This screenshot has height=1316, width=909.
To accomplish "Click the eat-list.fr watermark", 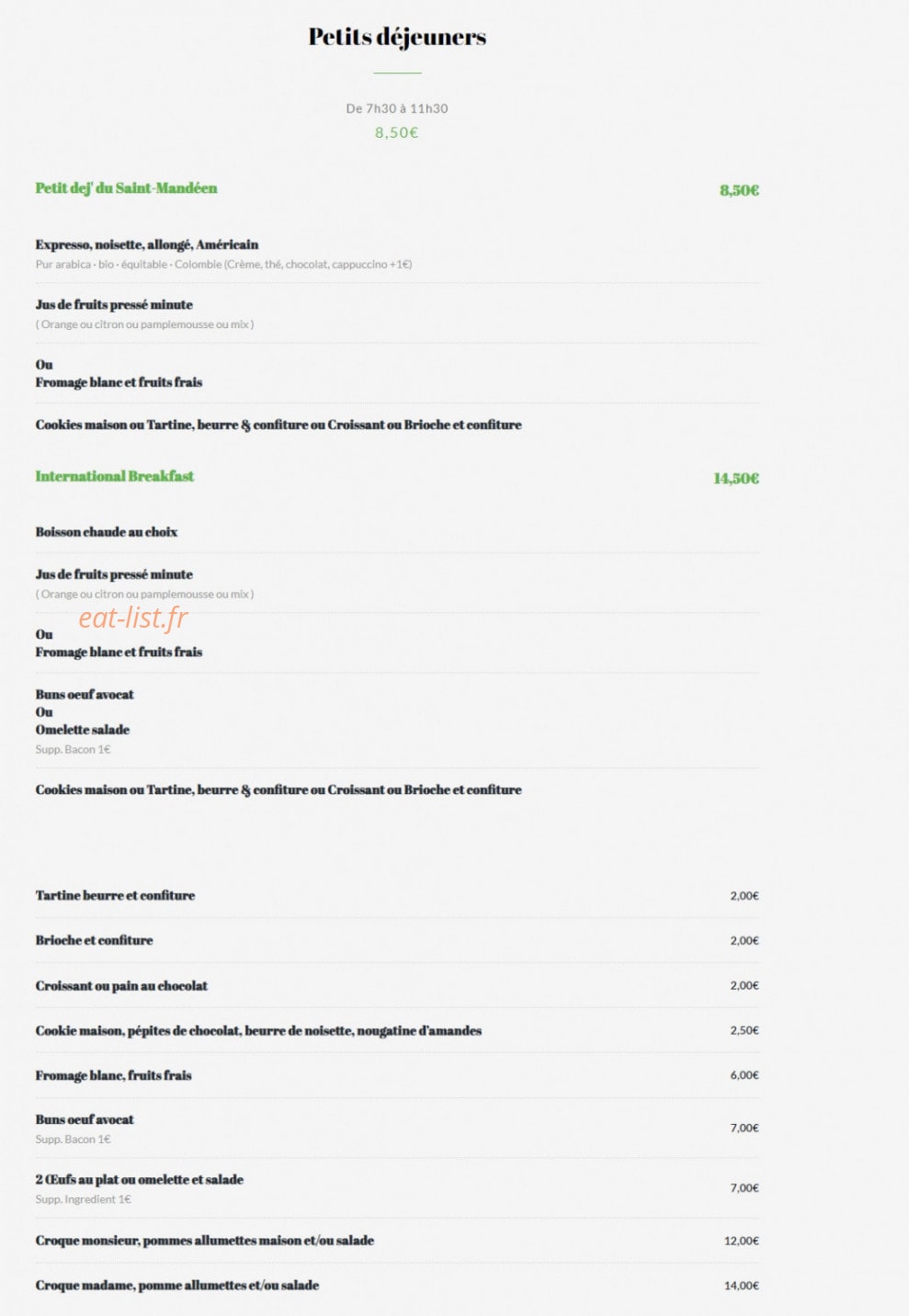I will 133,618.
